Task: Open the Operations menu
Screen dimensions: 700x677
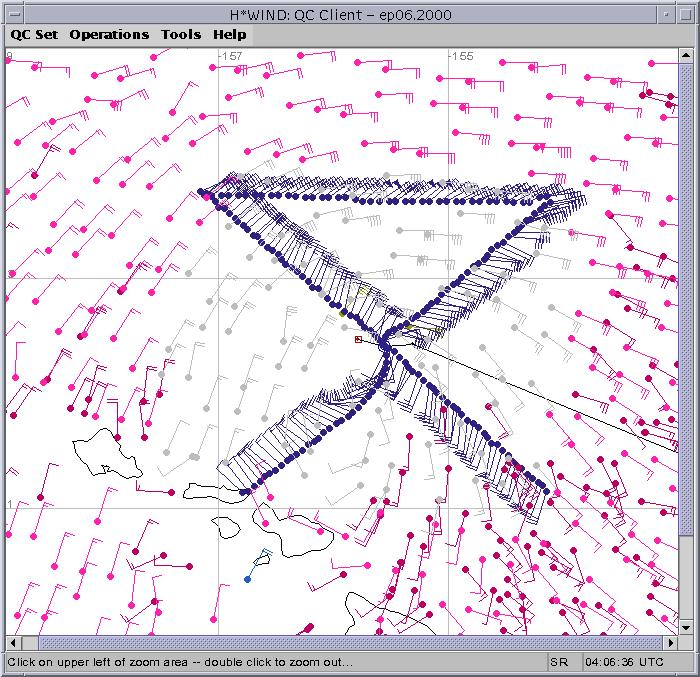Action: coord(109,34)
